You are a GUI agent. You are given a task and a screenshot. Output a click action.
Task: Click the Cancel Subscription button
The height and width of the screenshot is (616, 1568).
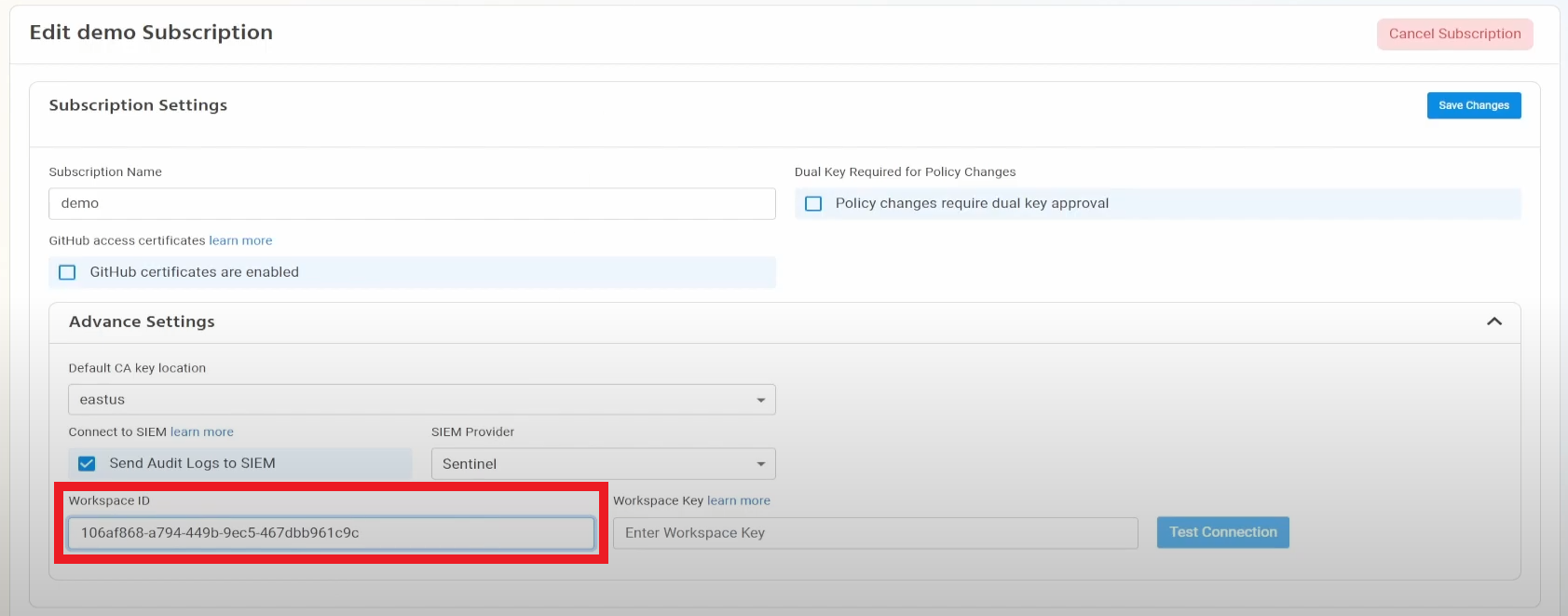[x=1454, y=34]
